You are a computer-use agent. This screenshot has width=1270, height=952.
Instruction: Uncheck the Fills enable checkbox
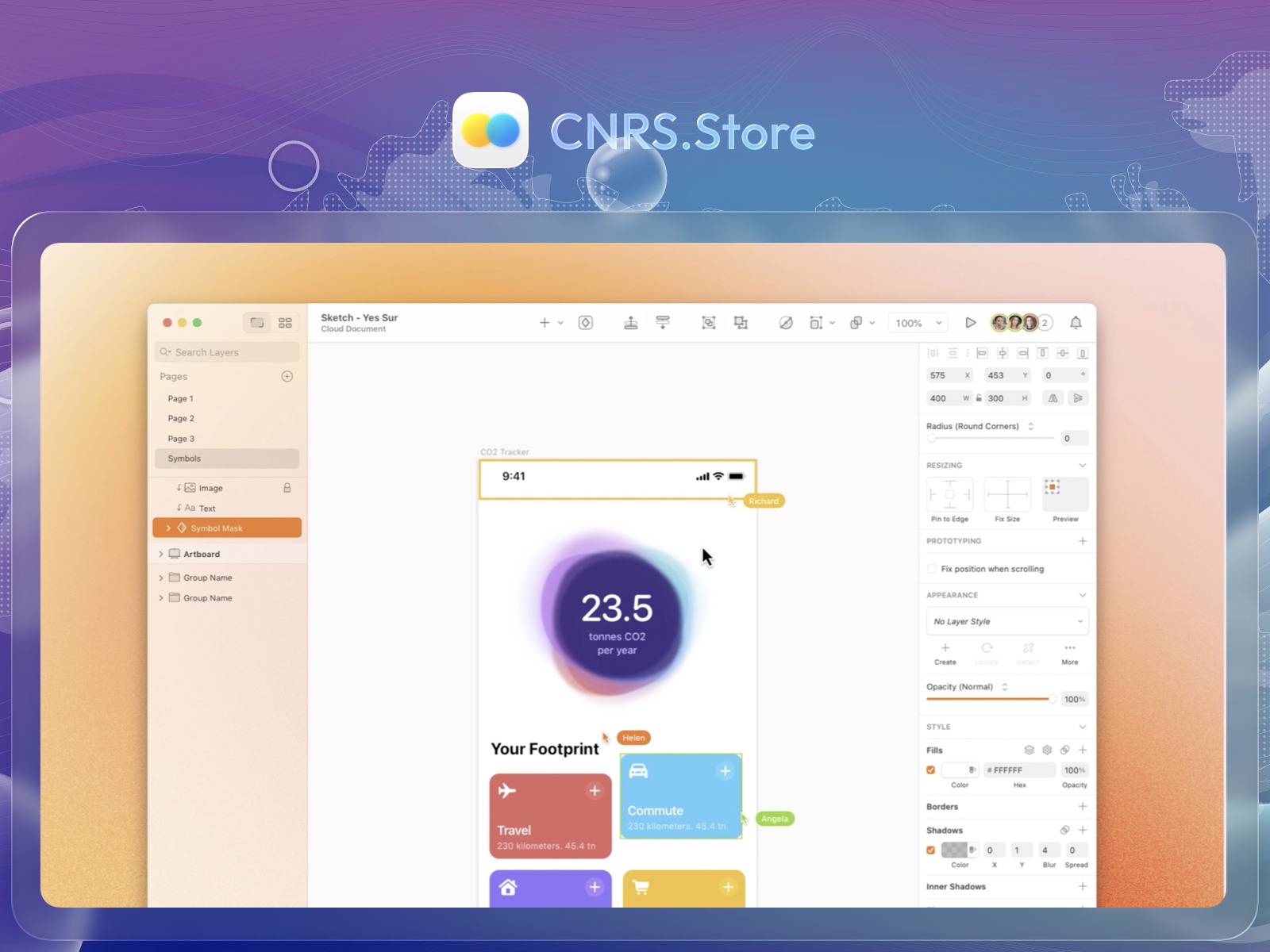point(931,770)
